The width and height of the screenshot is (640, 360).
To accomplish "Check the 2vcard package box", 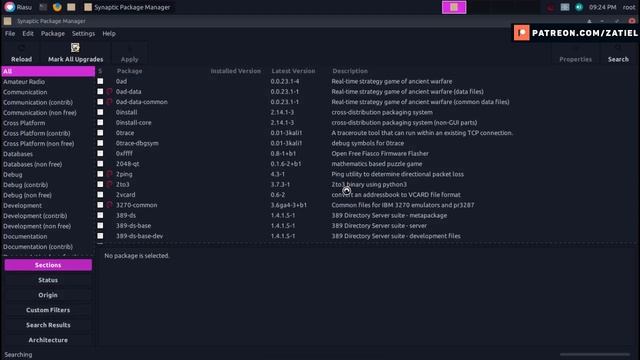I will (x=100, y=194).
